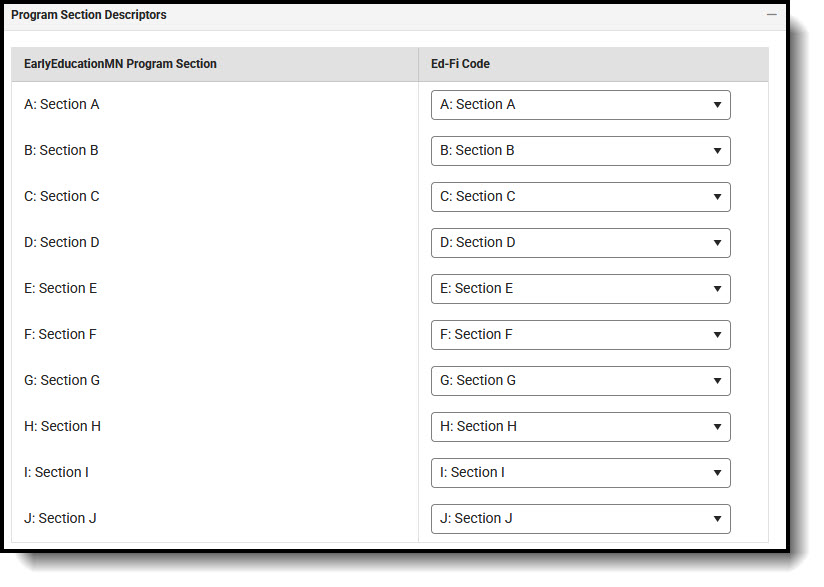Click the C: Section C row label

[62, 197]
